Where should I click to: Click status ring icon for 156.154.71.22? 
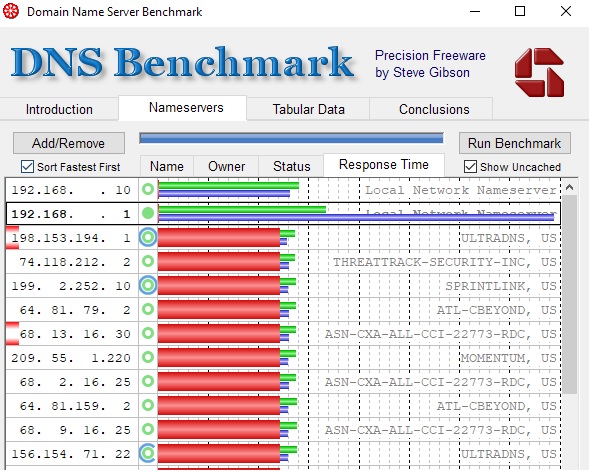[148, 453]
